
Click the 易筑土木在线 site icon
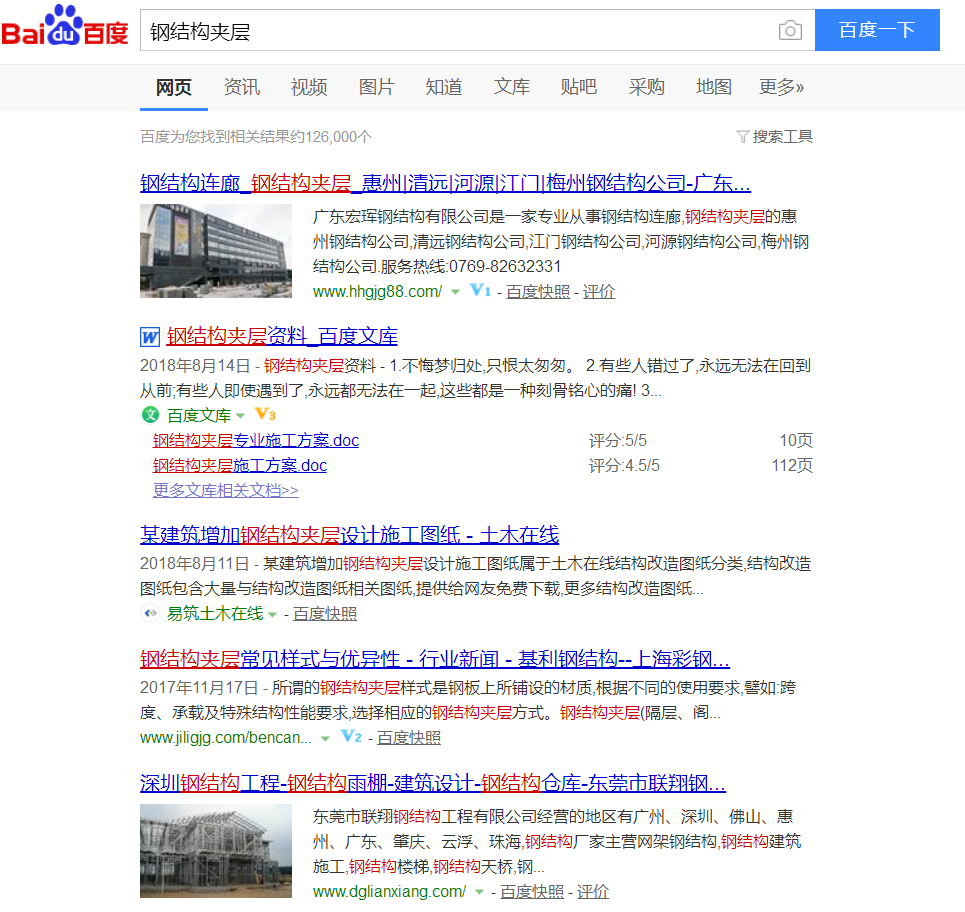pos(150,614)
